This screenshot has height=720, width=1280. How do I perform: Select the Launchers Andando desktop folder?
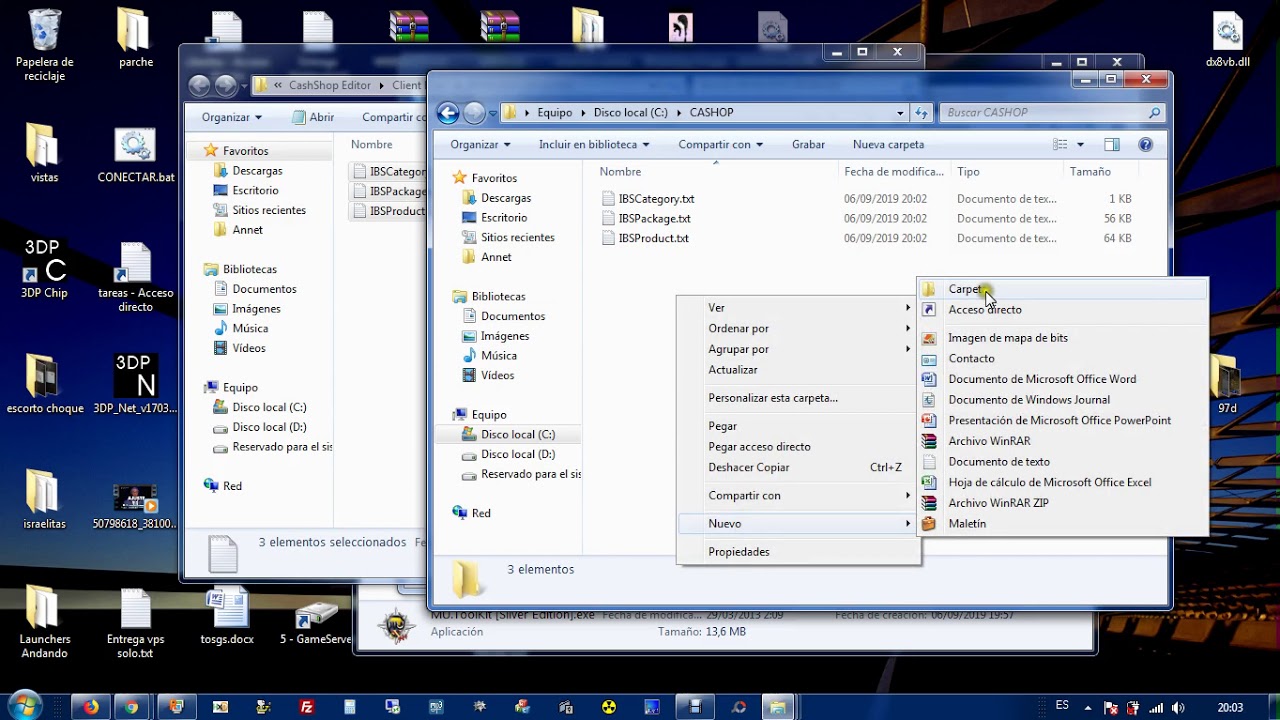[44, 622]
